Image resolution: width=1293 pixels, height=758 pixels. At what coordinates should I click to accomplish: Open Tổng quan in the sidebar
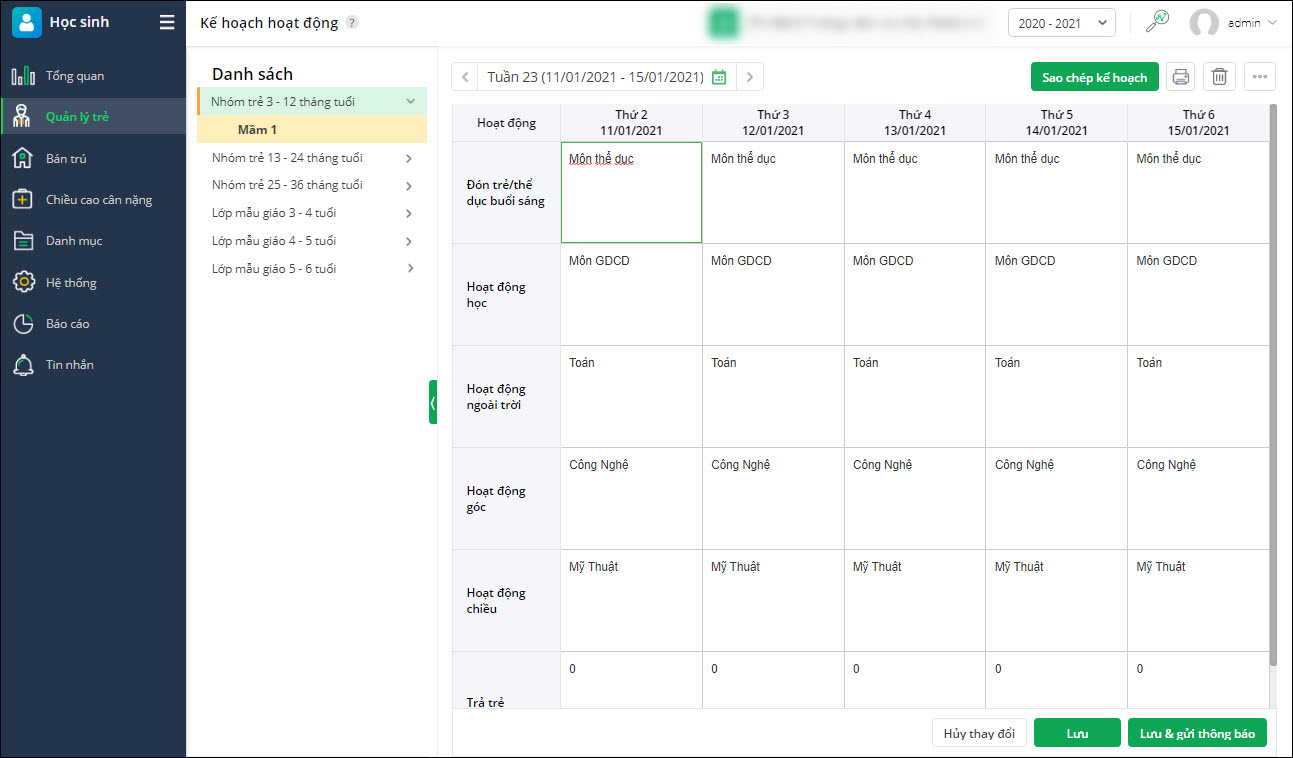pyautogui.click(x=93, y=76)
